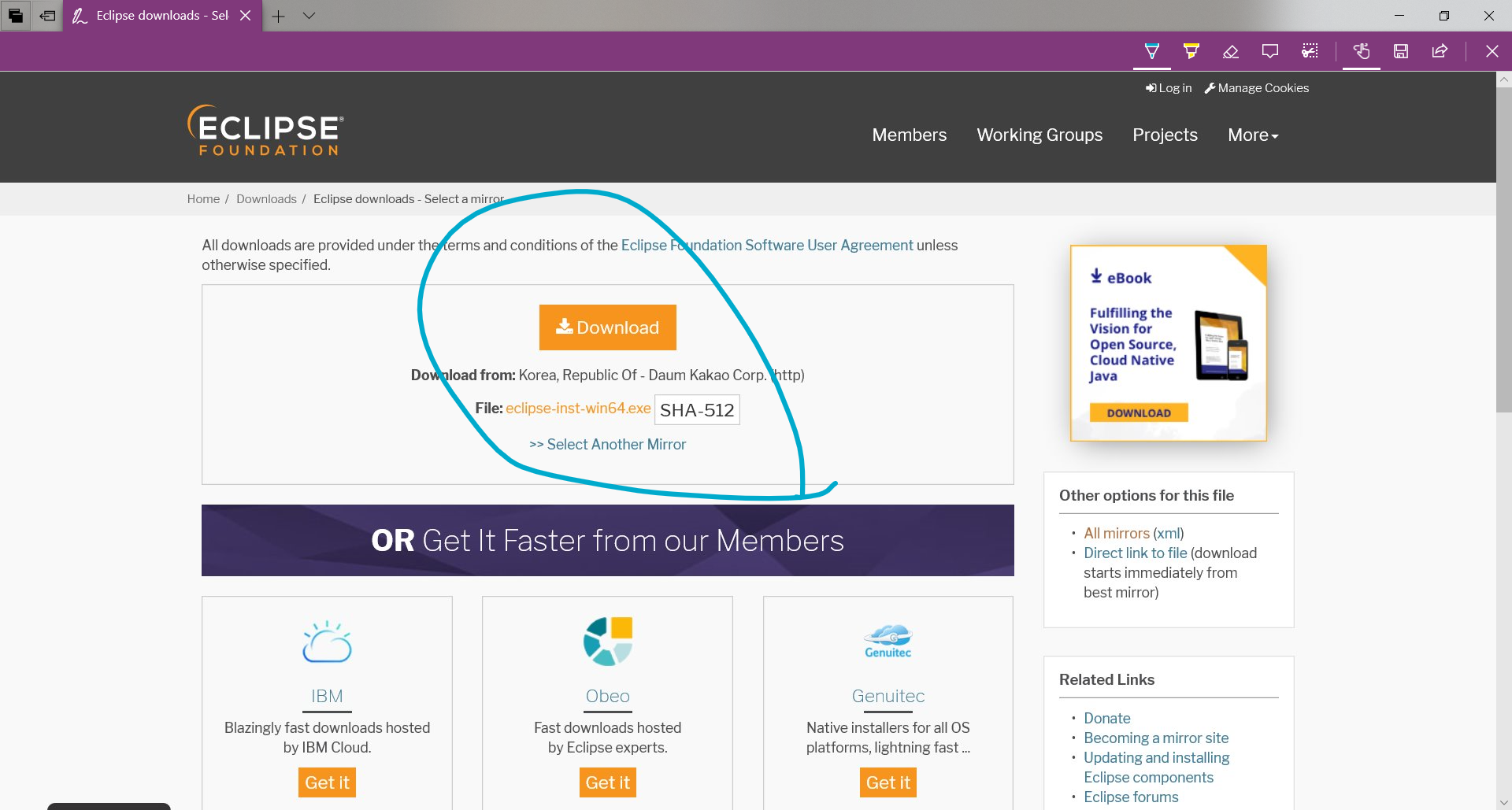The width and height of the screenshot is (1512, 810).
Task: Open the Obeo member link
Action: (x=608, y=696)
